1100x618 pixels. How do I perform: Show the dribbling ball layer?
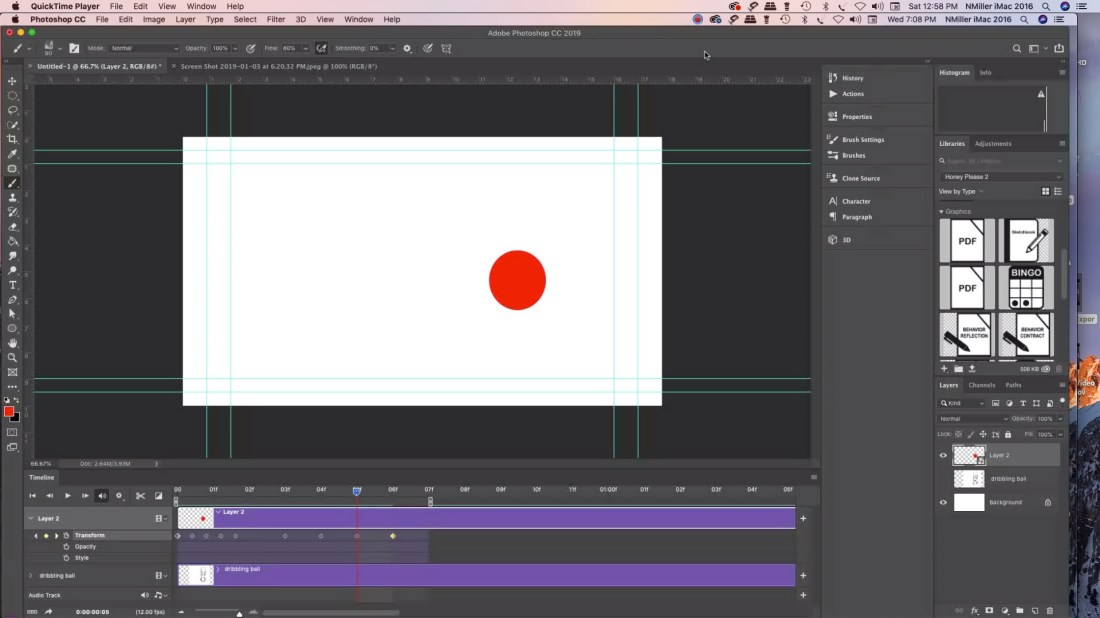tap(943, 478)
